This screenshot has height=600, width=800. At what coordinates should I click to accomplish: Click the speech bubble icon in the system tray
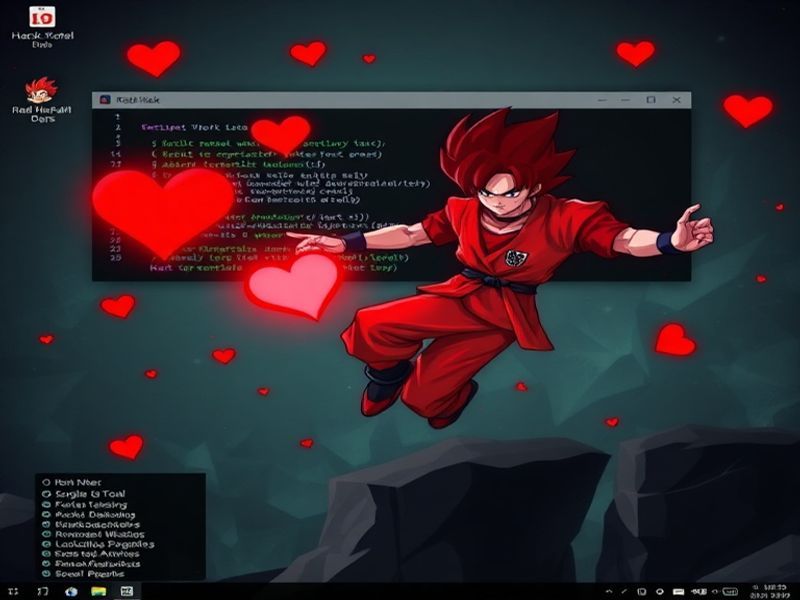point(659,592)
